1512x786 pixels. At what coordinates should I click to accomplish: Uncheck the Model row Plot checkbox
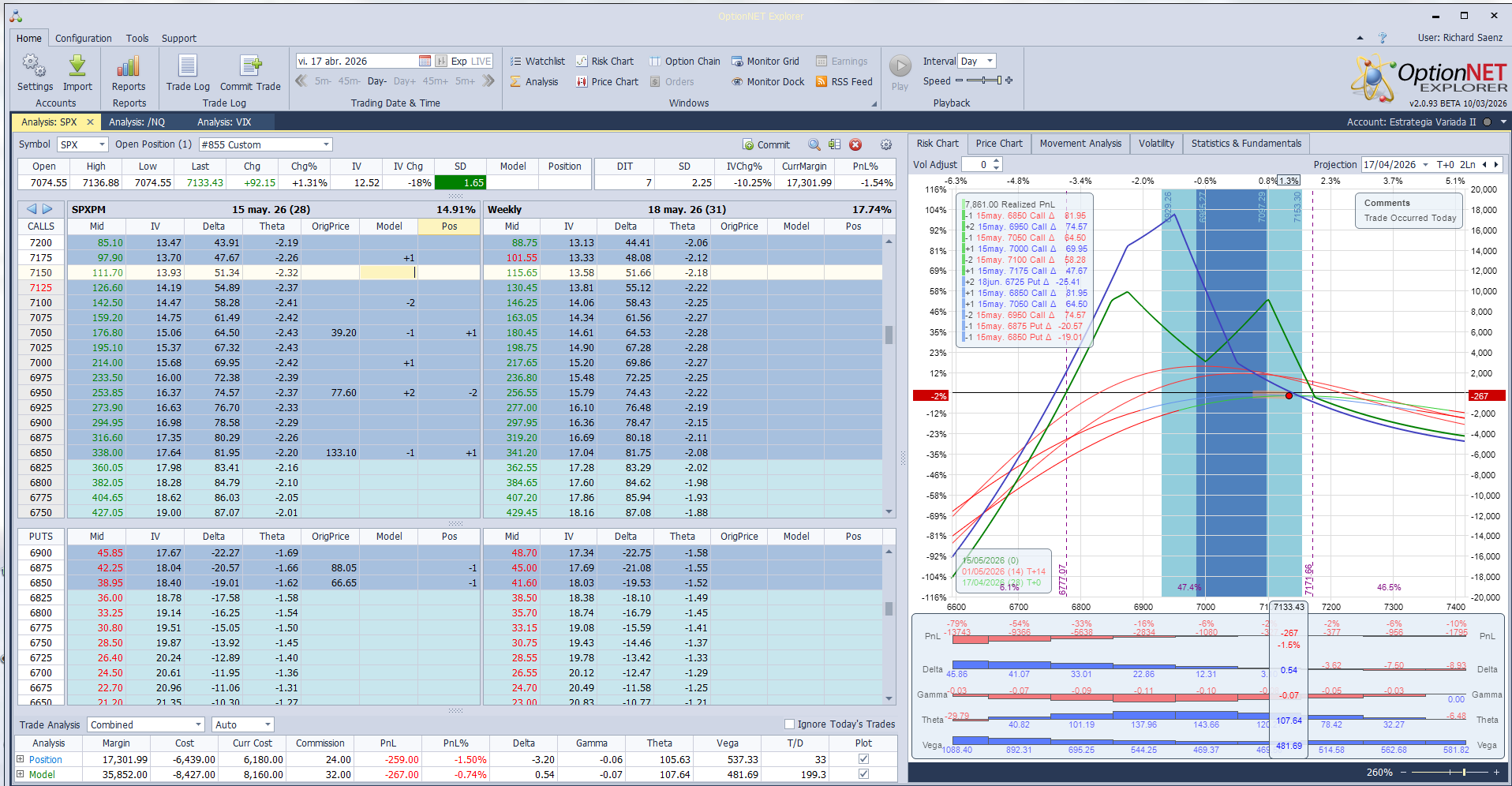tap(863, 774)
